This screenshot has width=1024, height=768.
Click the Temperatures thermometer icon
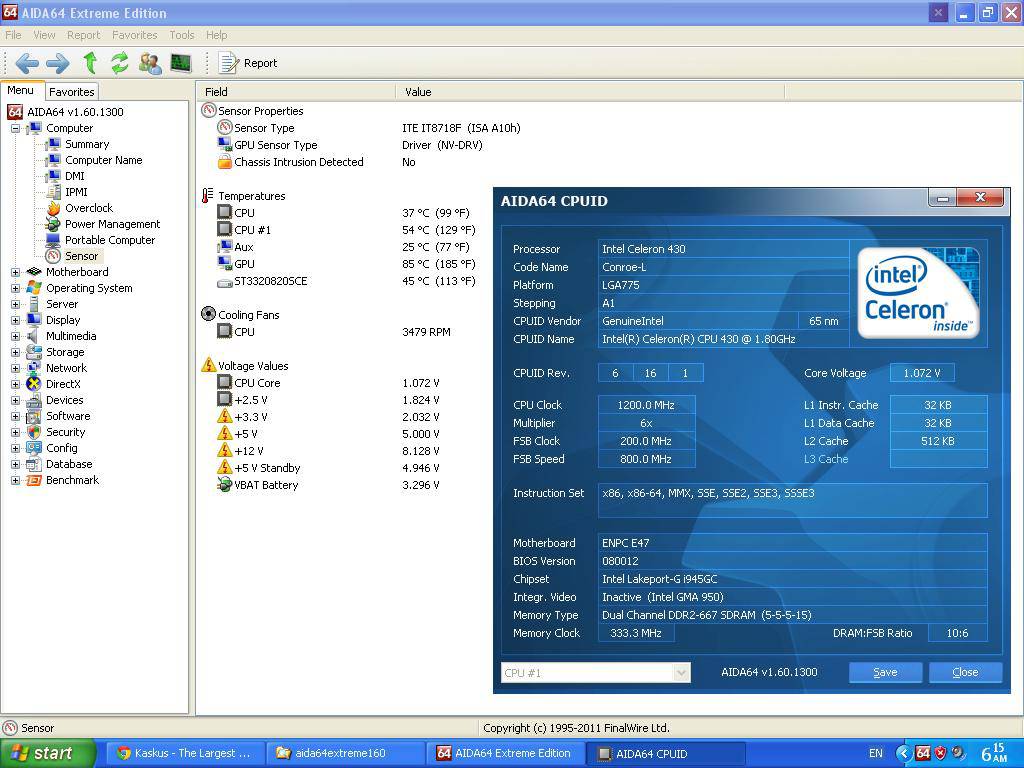click(x=208, y=195)
